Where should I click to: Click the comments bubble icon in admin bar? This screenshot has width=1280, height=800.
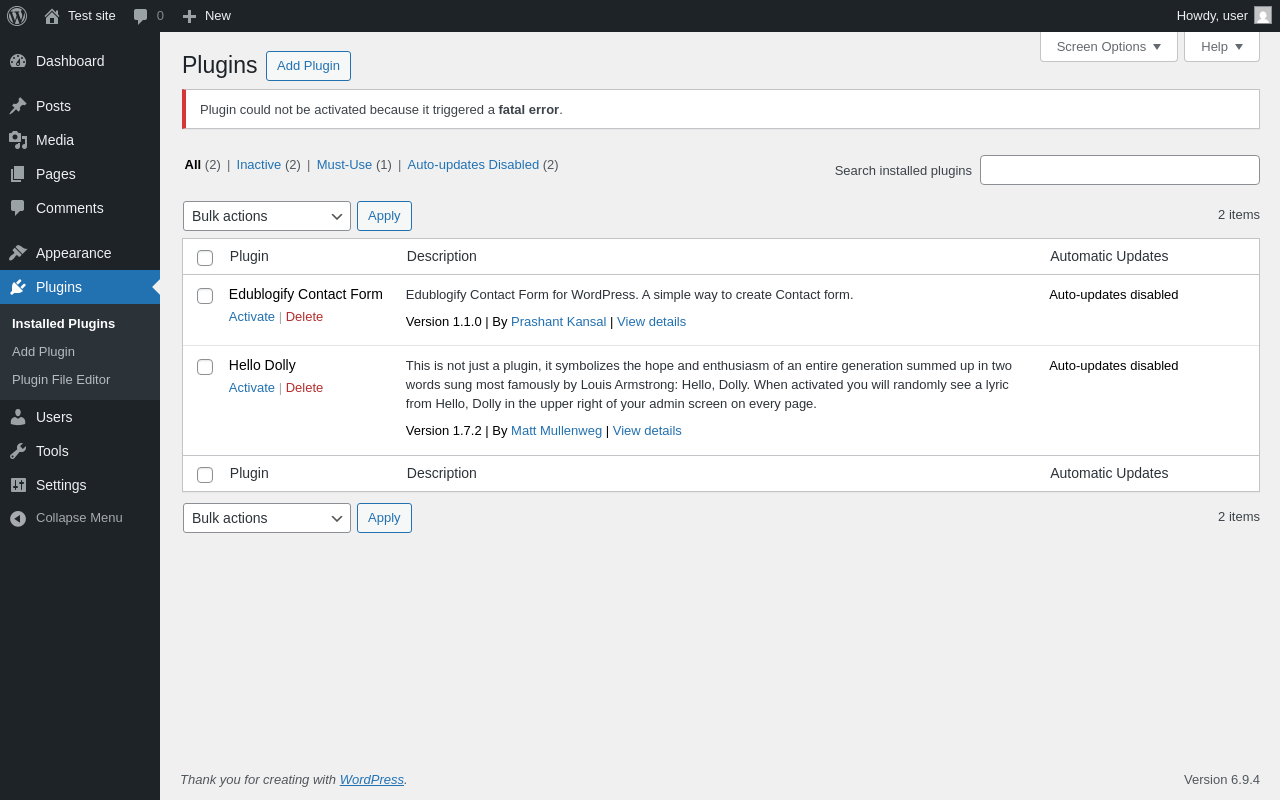pos(141,16)
